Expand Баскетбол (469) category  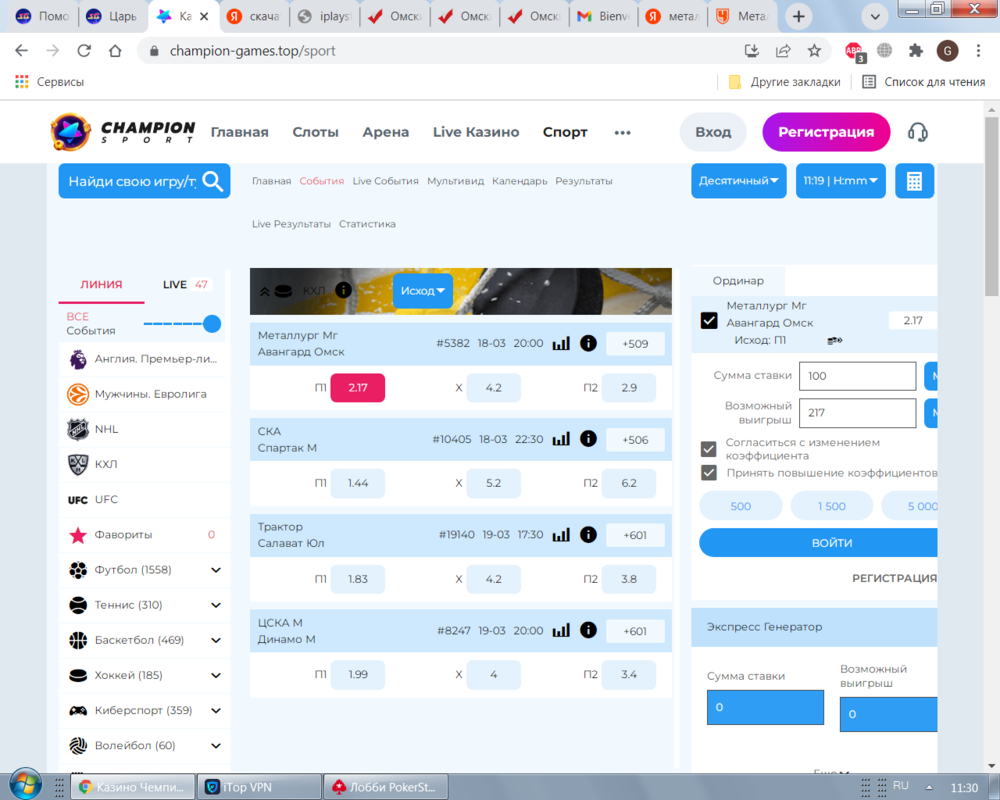pos(216,640)
